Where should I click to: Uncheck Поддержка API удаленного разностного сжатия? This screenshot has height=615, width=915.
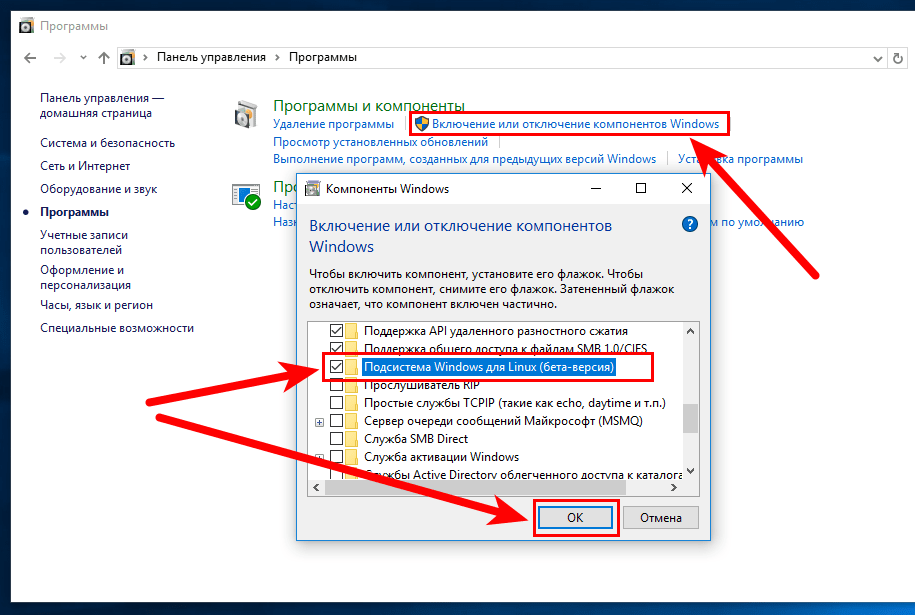click(336, 331)
